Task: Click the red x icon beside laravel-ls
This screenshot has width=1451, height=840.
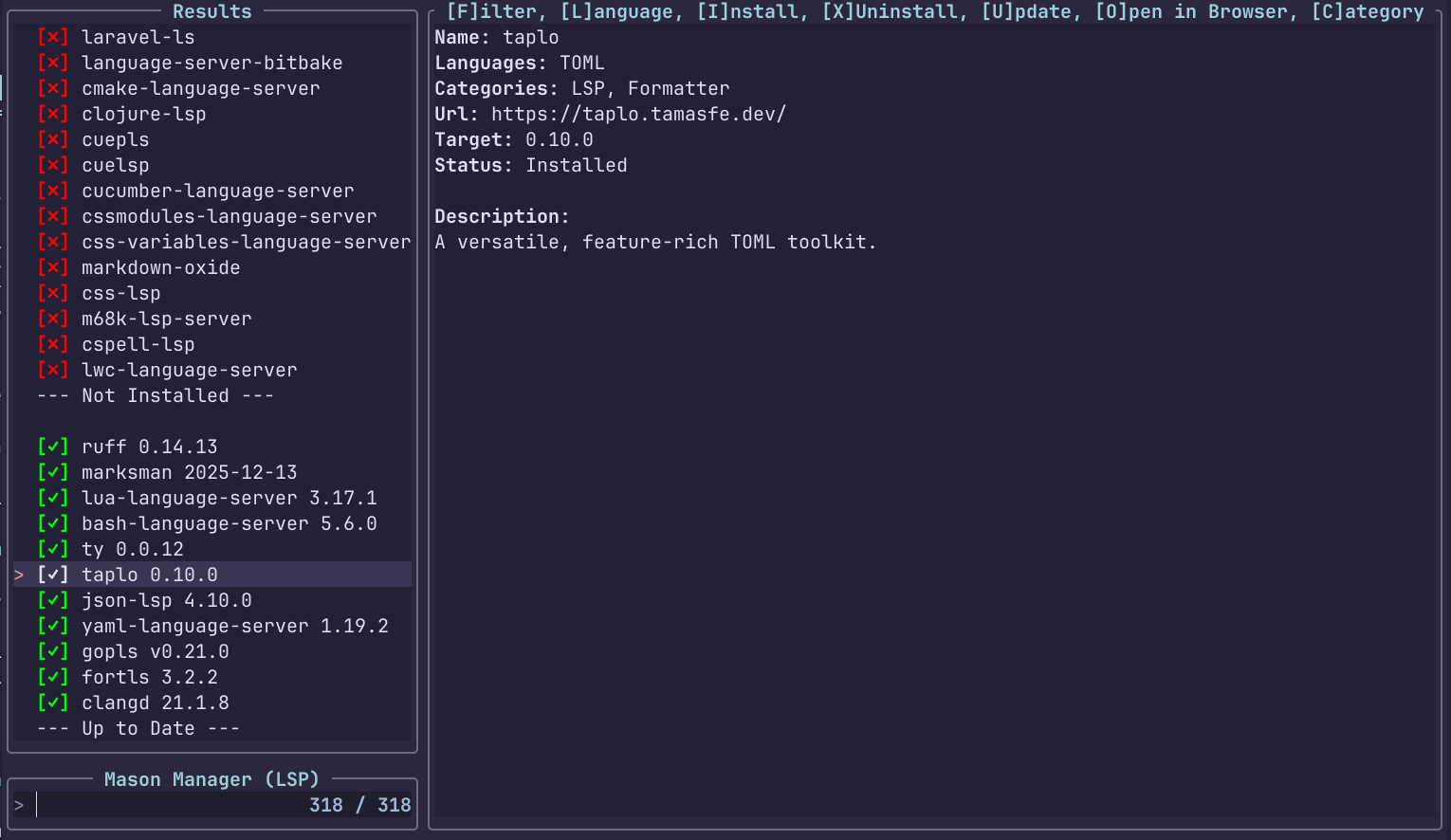Action: [52, 37]
